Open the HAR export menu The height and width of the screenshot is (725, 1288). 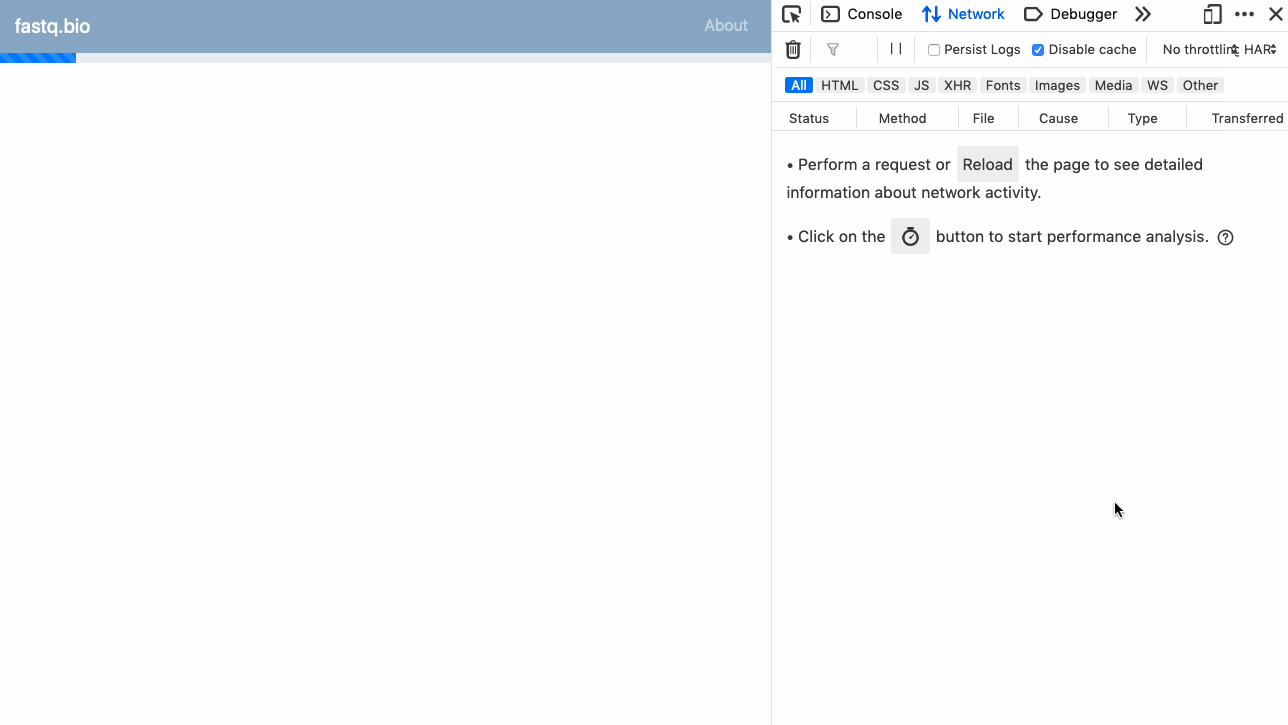coord(1260,49)
